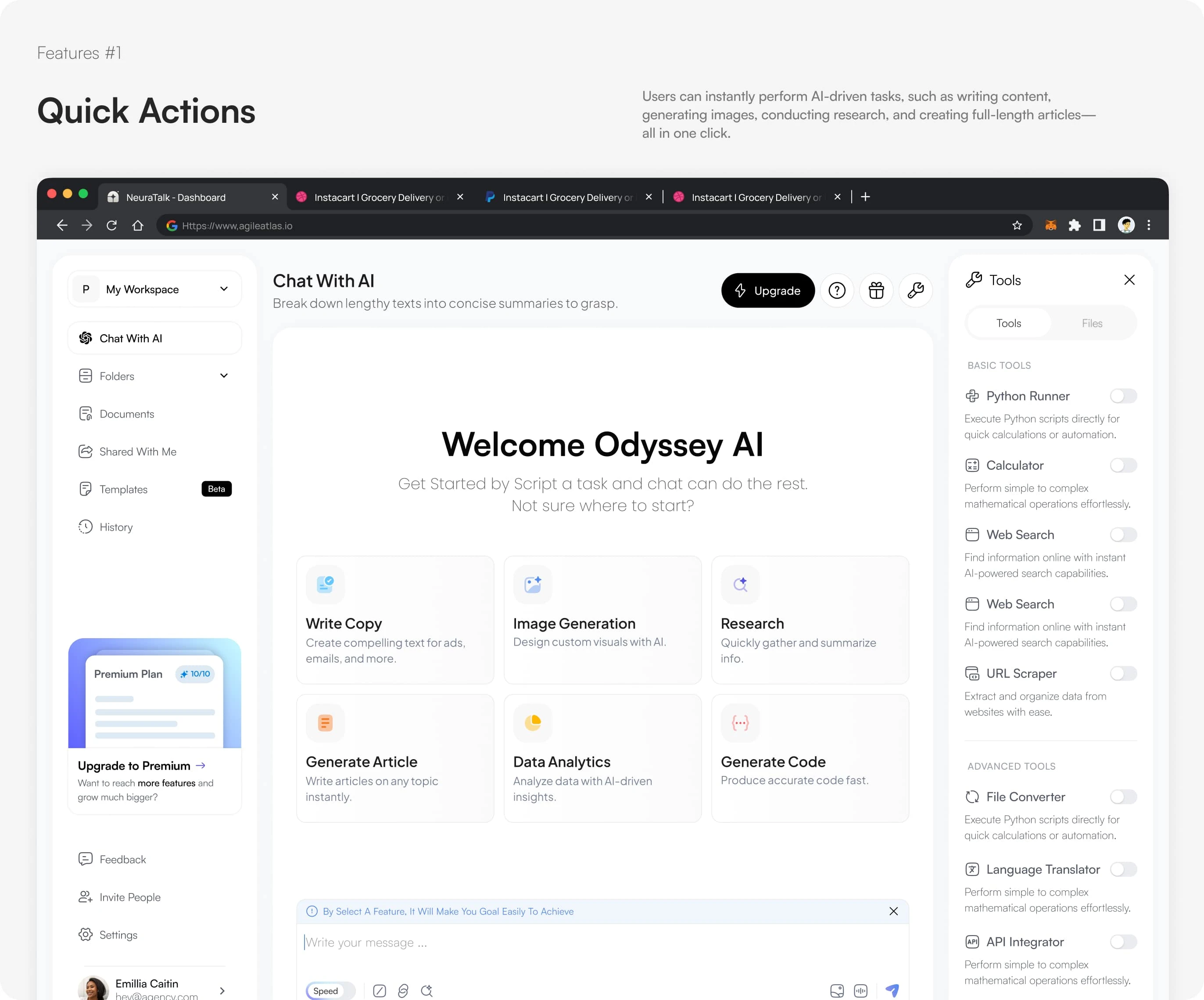Image resolution: width=1204 pixels, height=1000 pixels.
Task: Close the Tools panel
Action: point(1129,280)
